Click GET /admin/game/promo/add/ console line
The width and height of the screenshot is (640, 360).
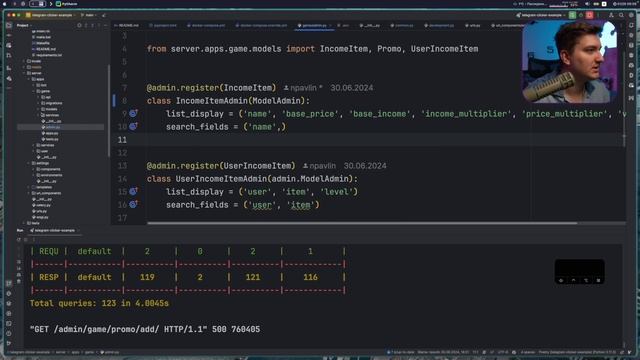(145, 329)
